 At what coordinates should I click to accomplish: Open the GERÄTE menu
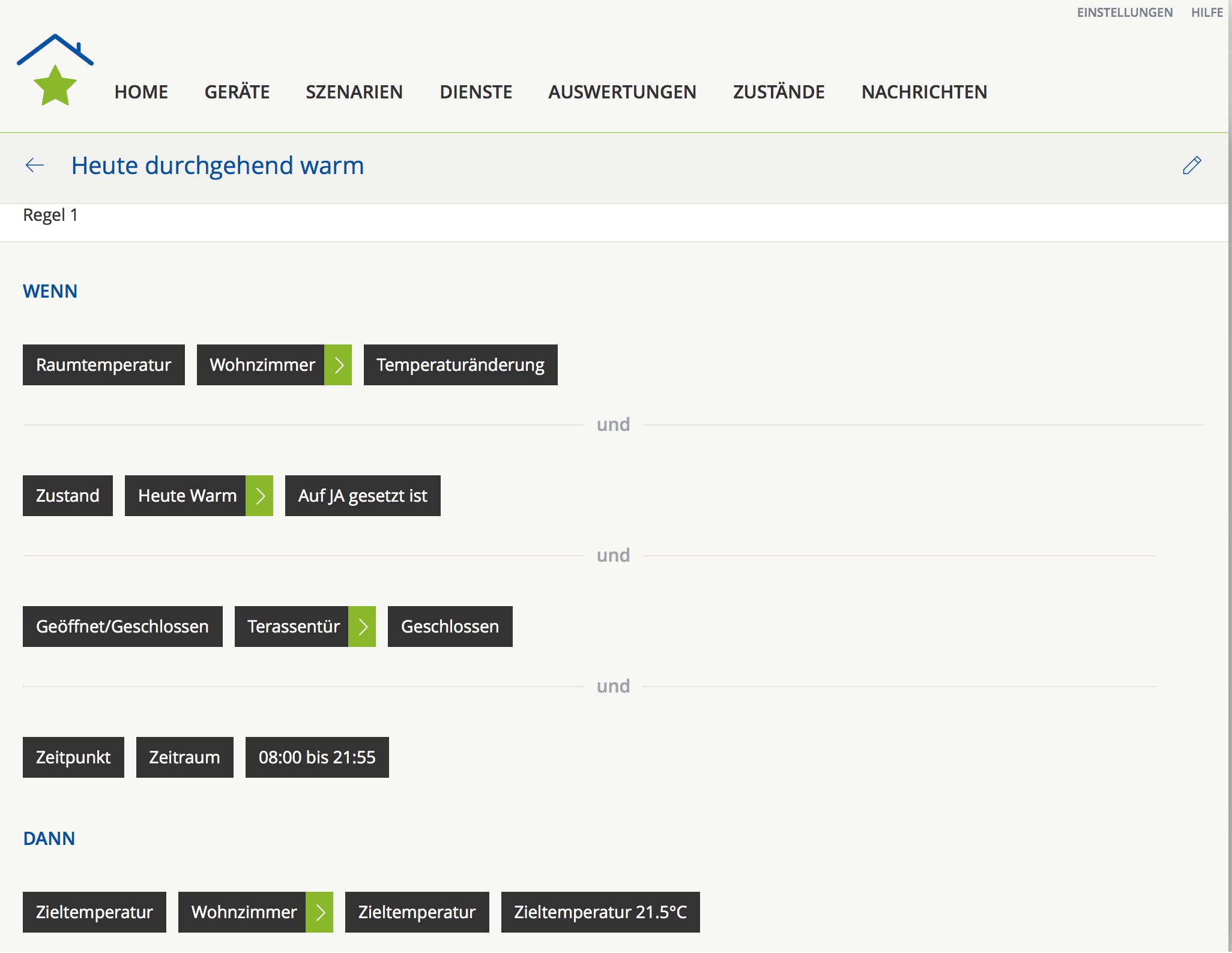click(237, 92)
